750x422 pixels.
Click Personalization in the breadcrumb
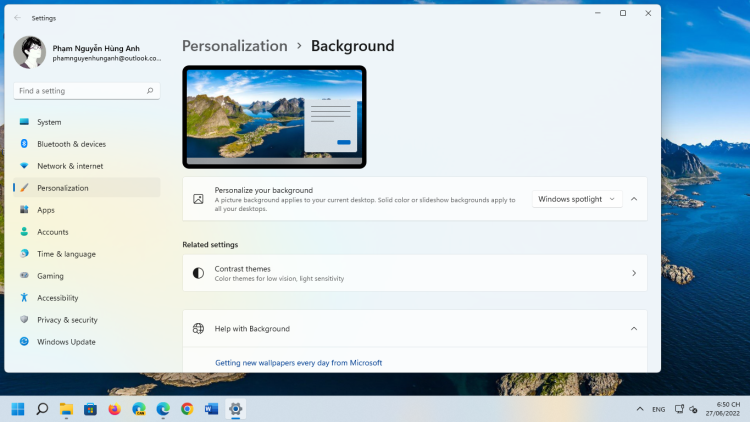pos(234,46)
